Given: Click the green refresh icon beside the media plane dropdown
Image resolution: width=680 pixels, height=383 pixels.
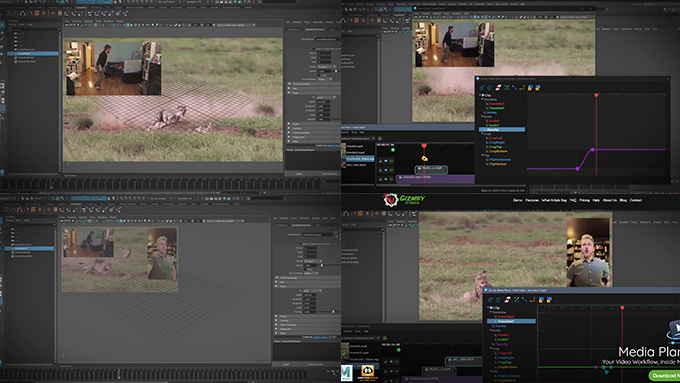Looking at the screenshot, I should tap(380, 138).
